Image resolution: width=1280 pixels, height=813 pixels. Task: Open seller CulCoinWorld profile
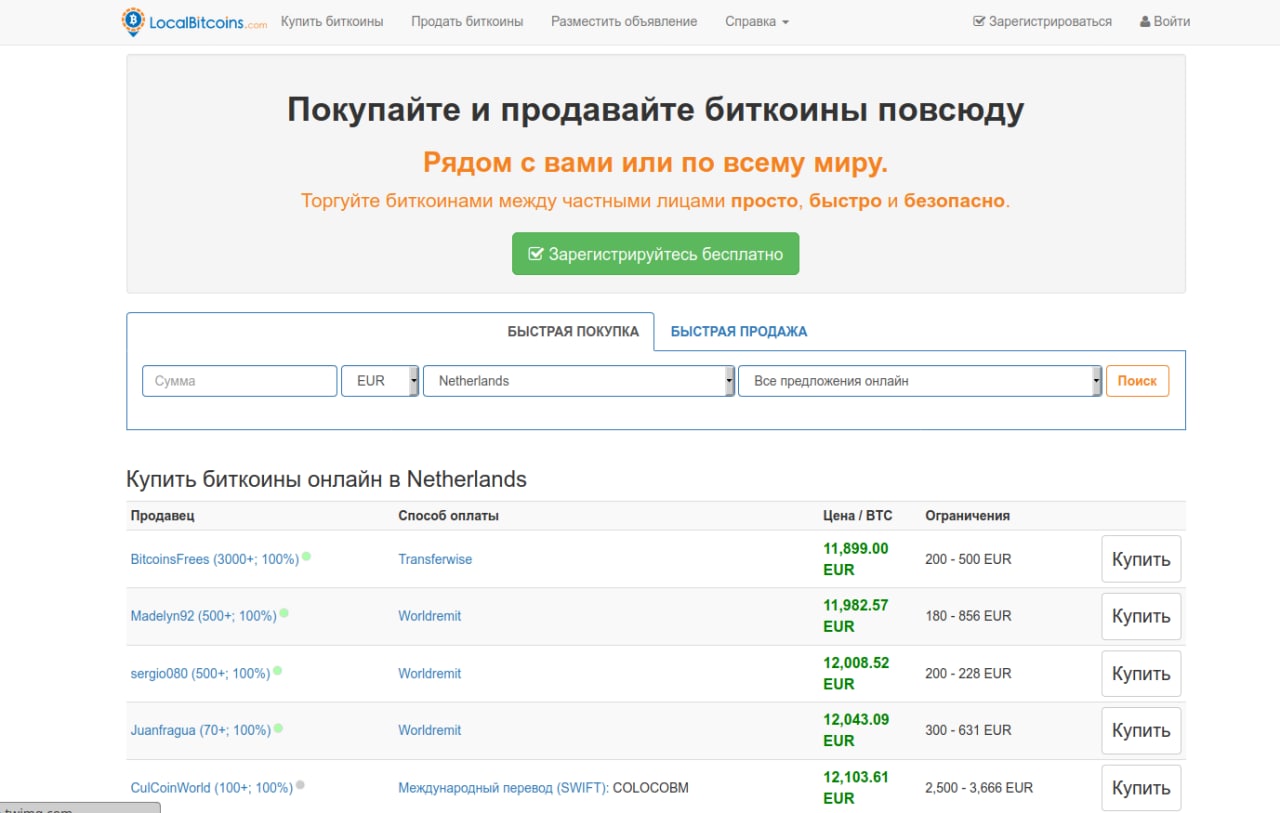tap(212, 788)
